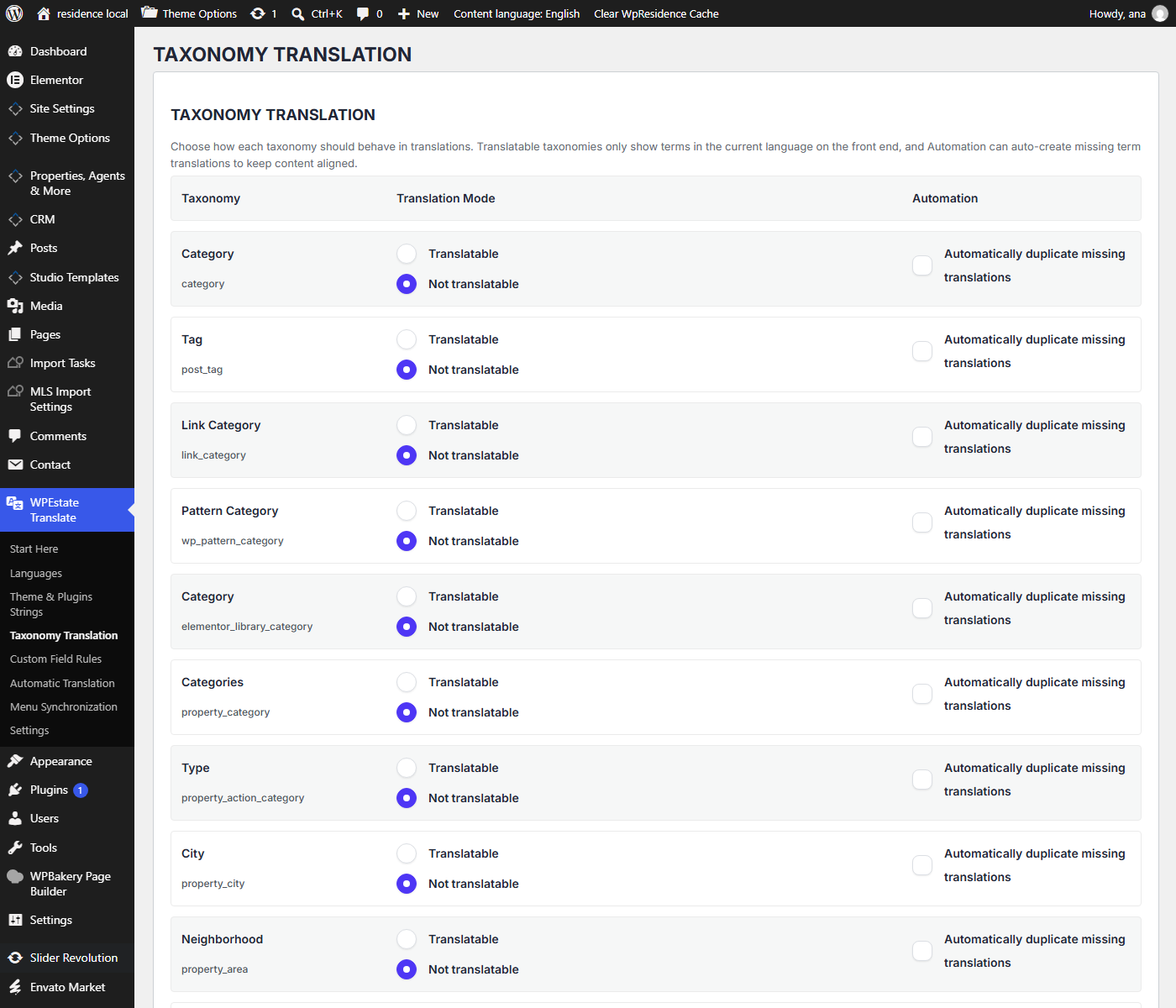The width and height of the screenshot is (1176, 1008).
Task: Select Translatable for property_city
Action: 407,853
